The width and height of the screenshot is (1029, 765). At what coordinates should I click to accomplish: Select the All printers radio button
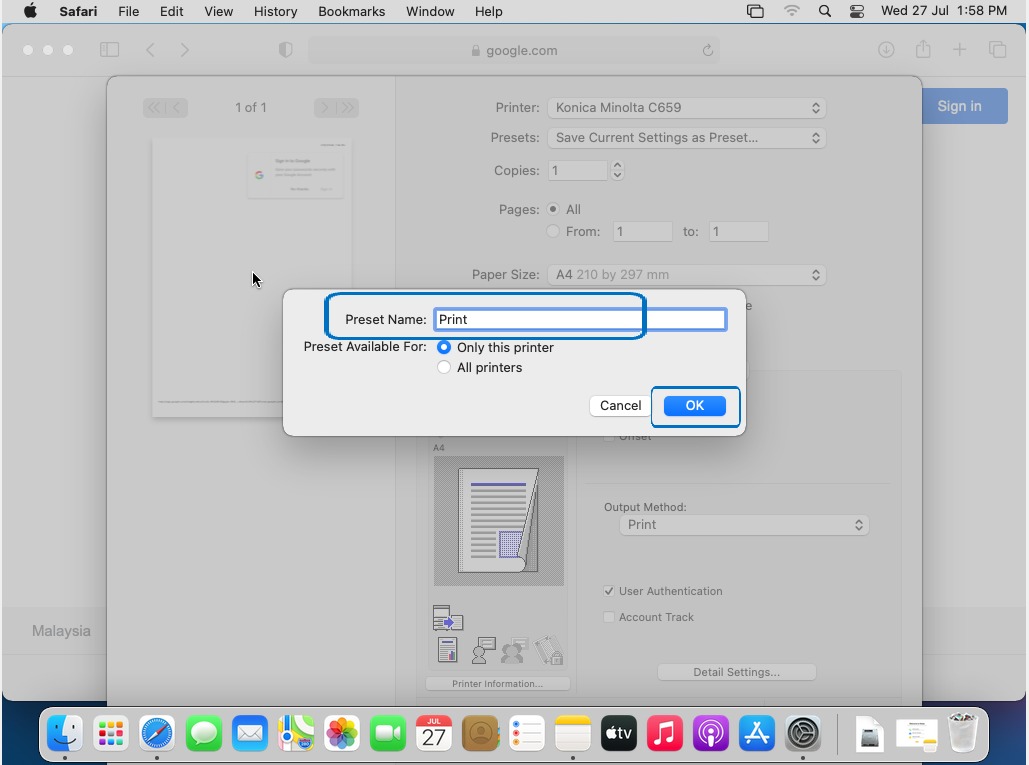tap(444, 367)
